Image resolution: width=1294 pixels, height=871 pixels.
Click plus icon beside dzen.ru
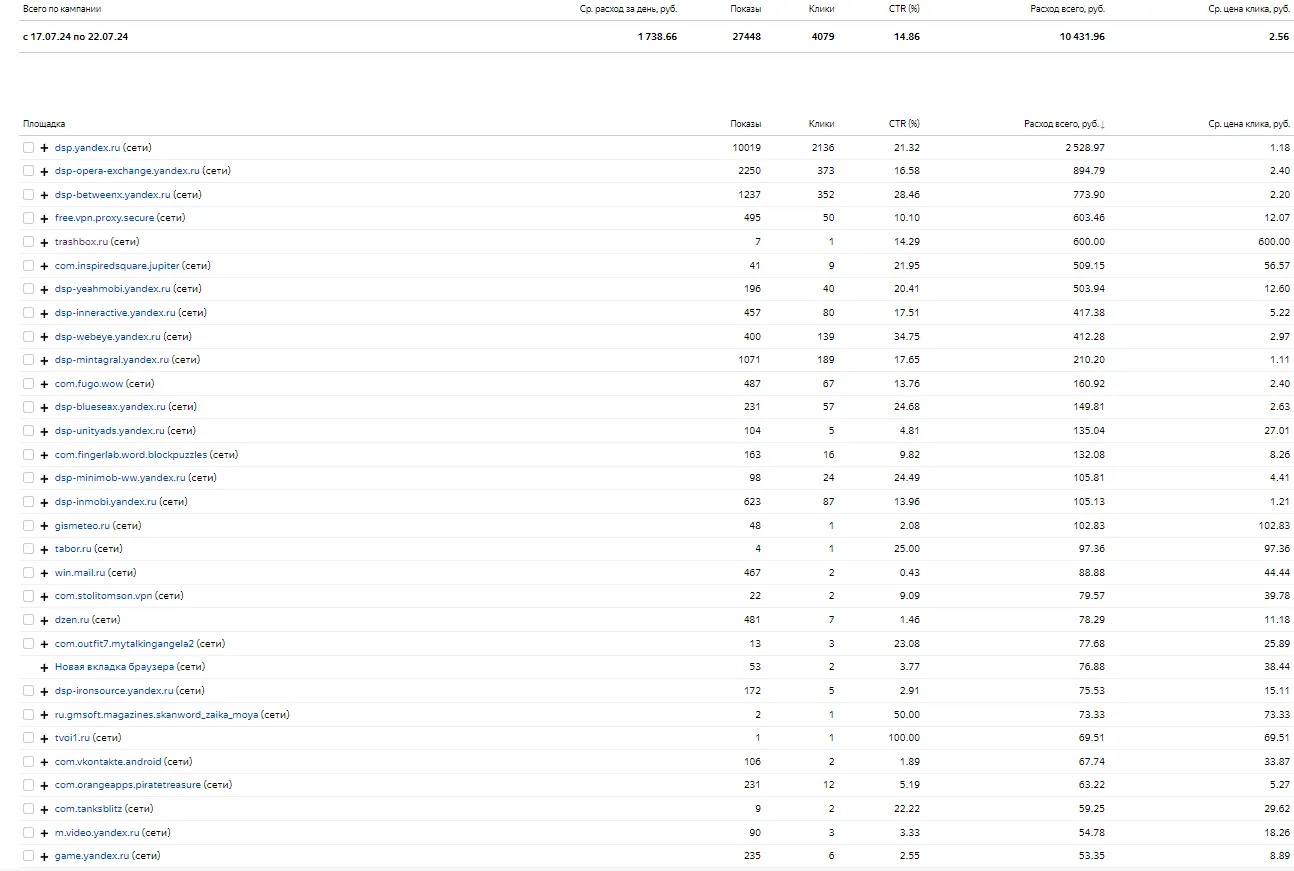pos(44,620)
